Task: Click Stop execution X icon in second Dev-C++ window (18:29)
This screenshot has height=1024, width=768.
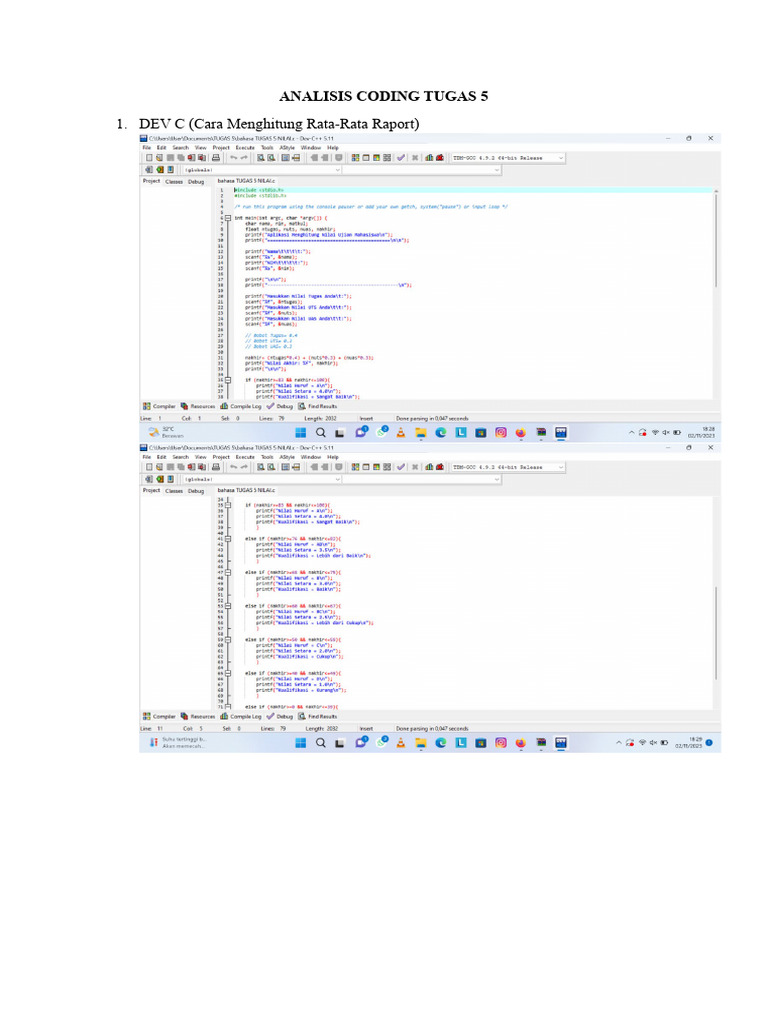Action: [x=415, y=467]
